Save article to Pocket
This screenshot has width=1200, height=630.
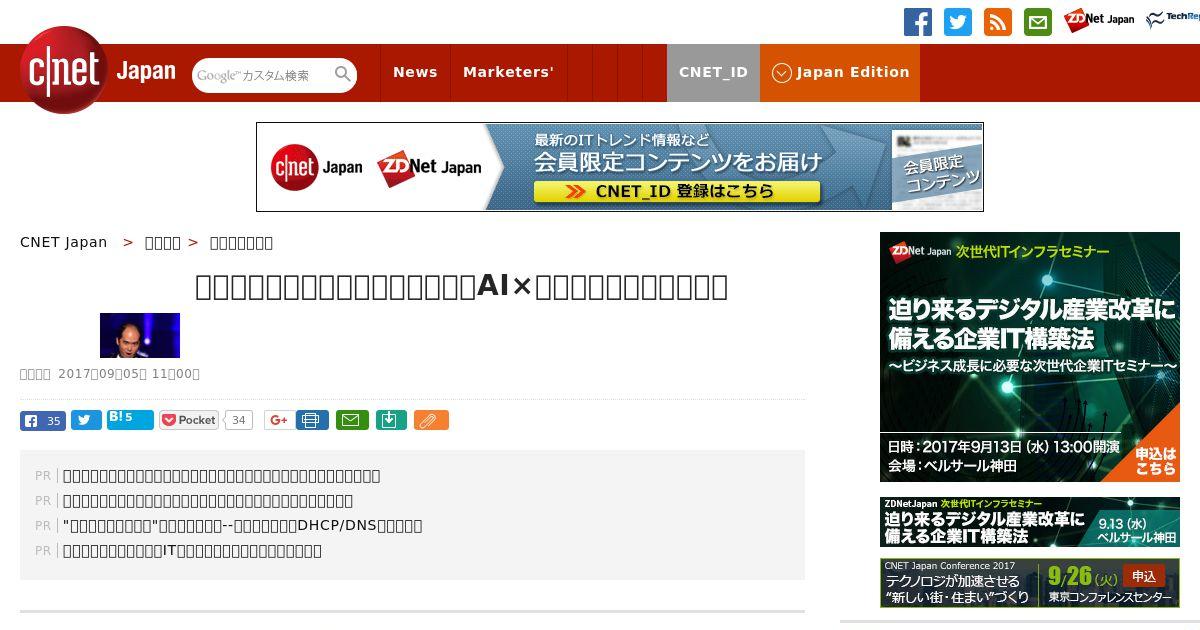coord(189,420)
